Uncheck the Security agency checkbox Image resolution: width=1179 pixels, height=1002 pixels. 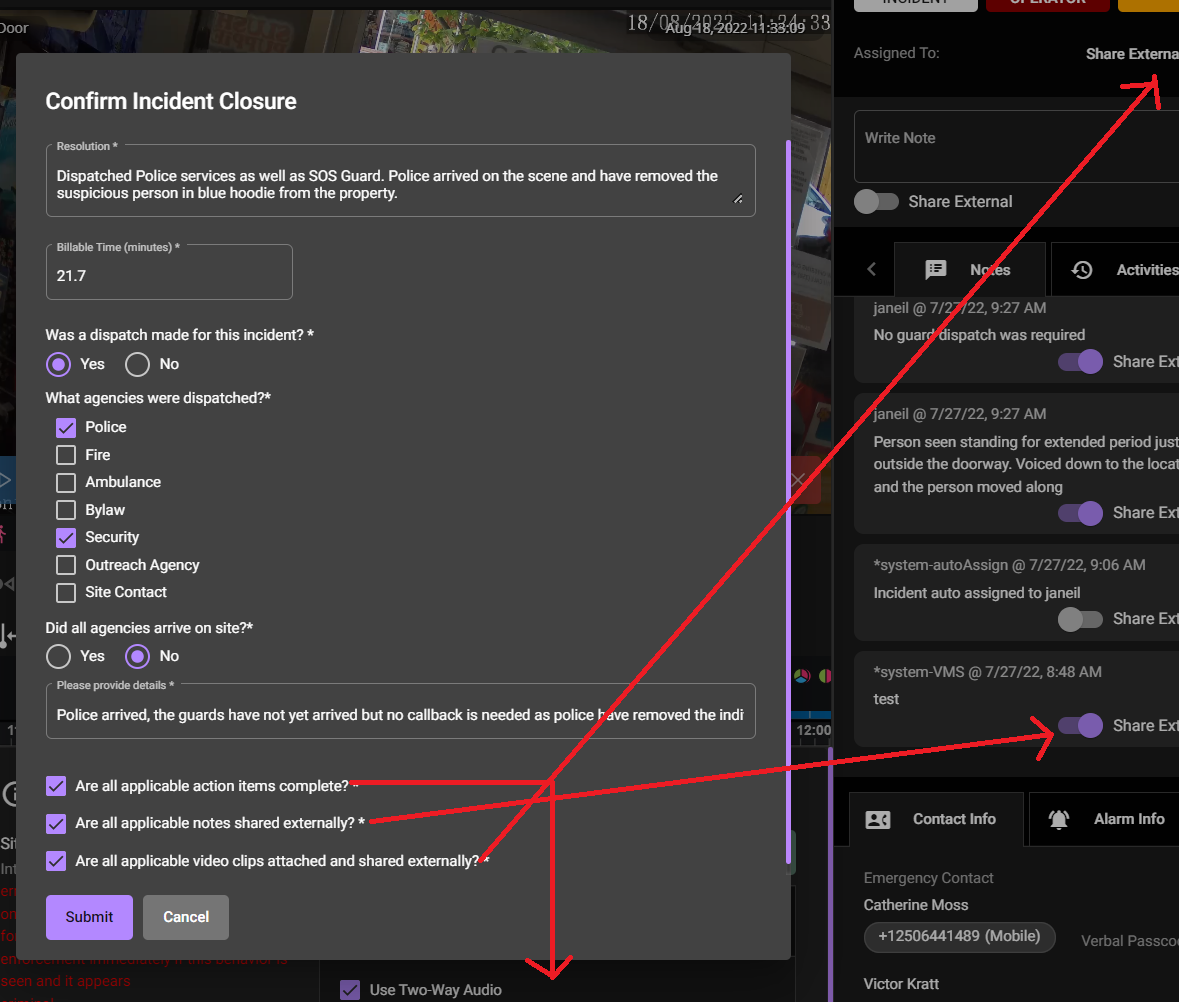[66, 537]
